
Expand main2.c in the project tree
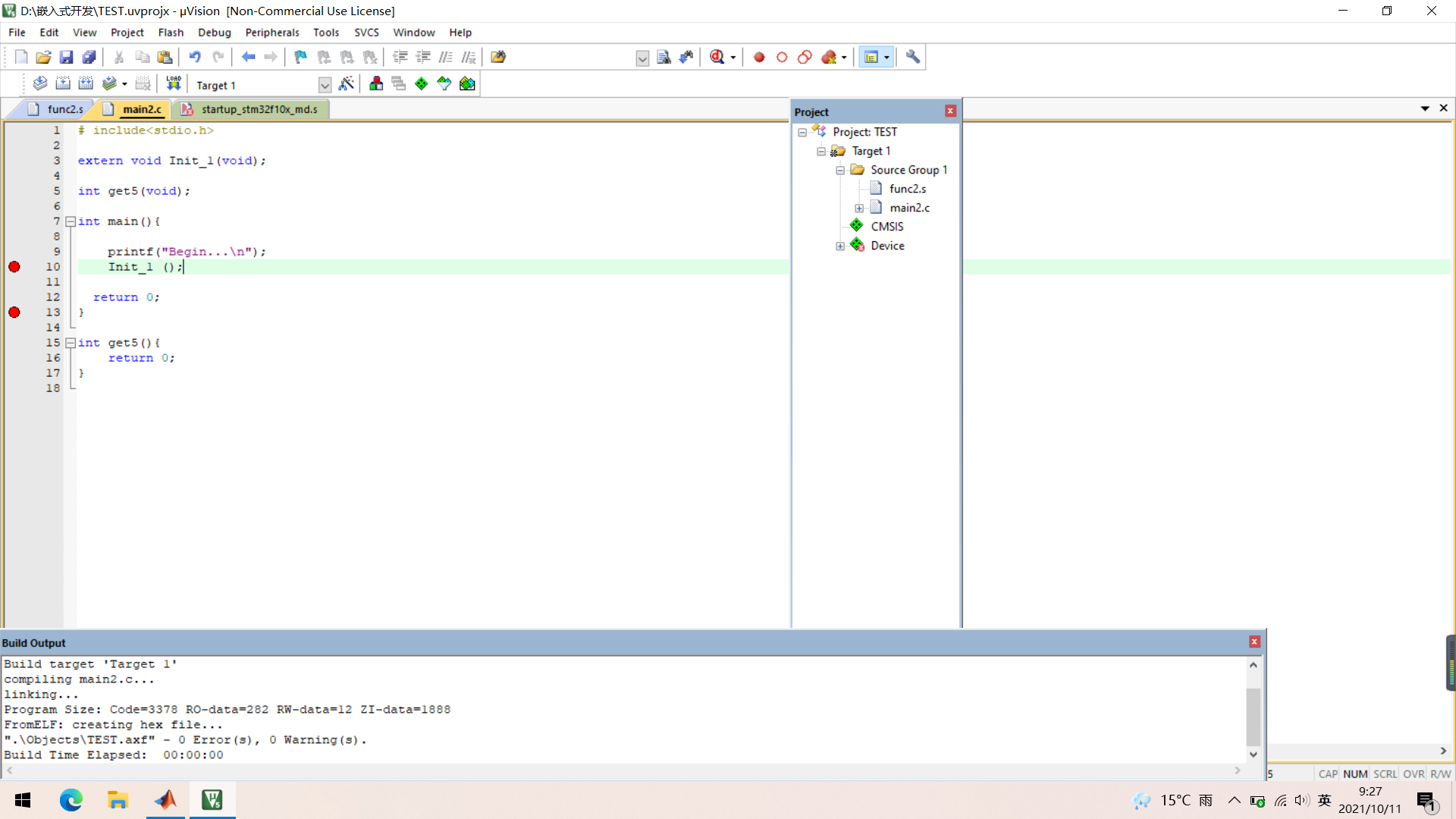(x=859, y=208)
